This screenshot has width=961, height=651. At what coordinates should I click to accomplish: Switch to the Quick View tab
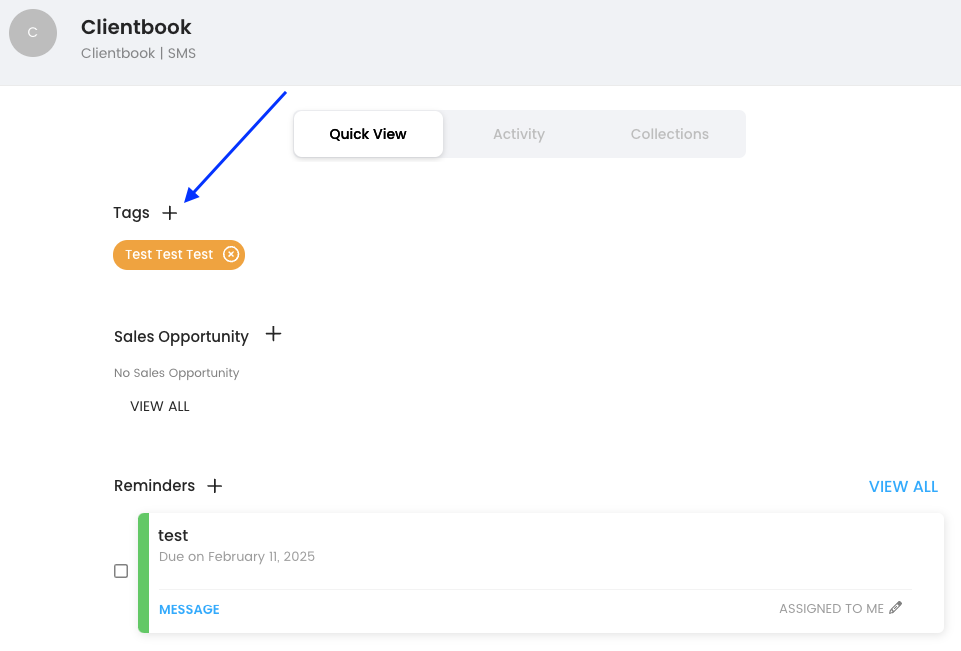tap(368, 134)
